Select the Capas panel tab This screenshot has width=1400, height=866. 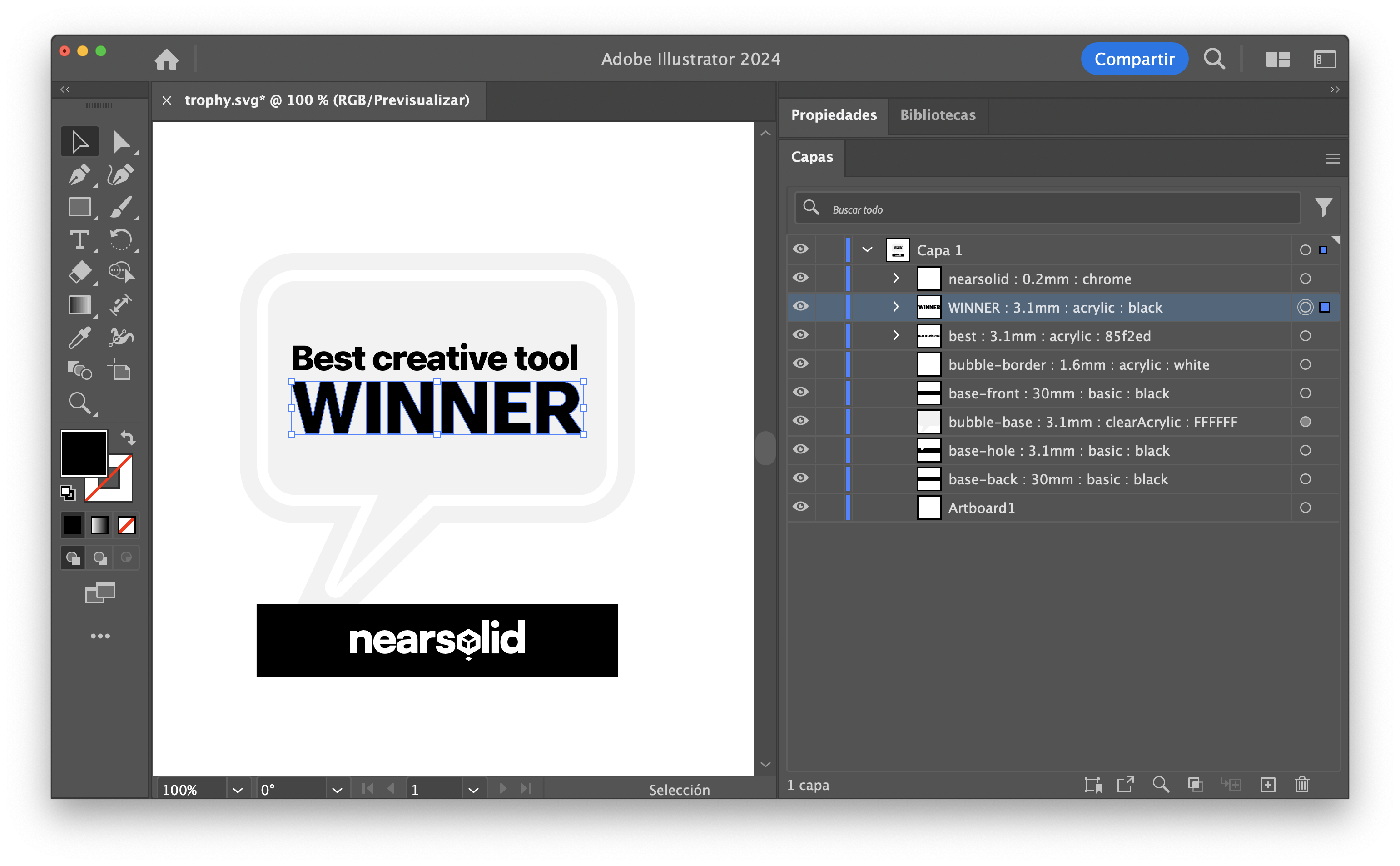(x=812, y=157)
